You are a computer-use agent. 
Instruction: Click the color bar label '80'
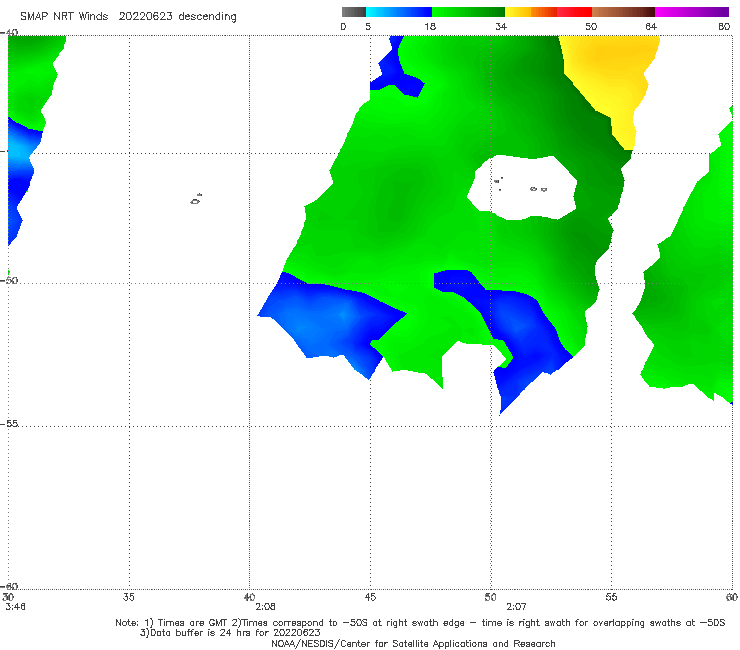point(724,26)
